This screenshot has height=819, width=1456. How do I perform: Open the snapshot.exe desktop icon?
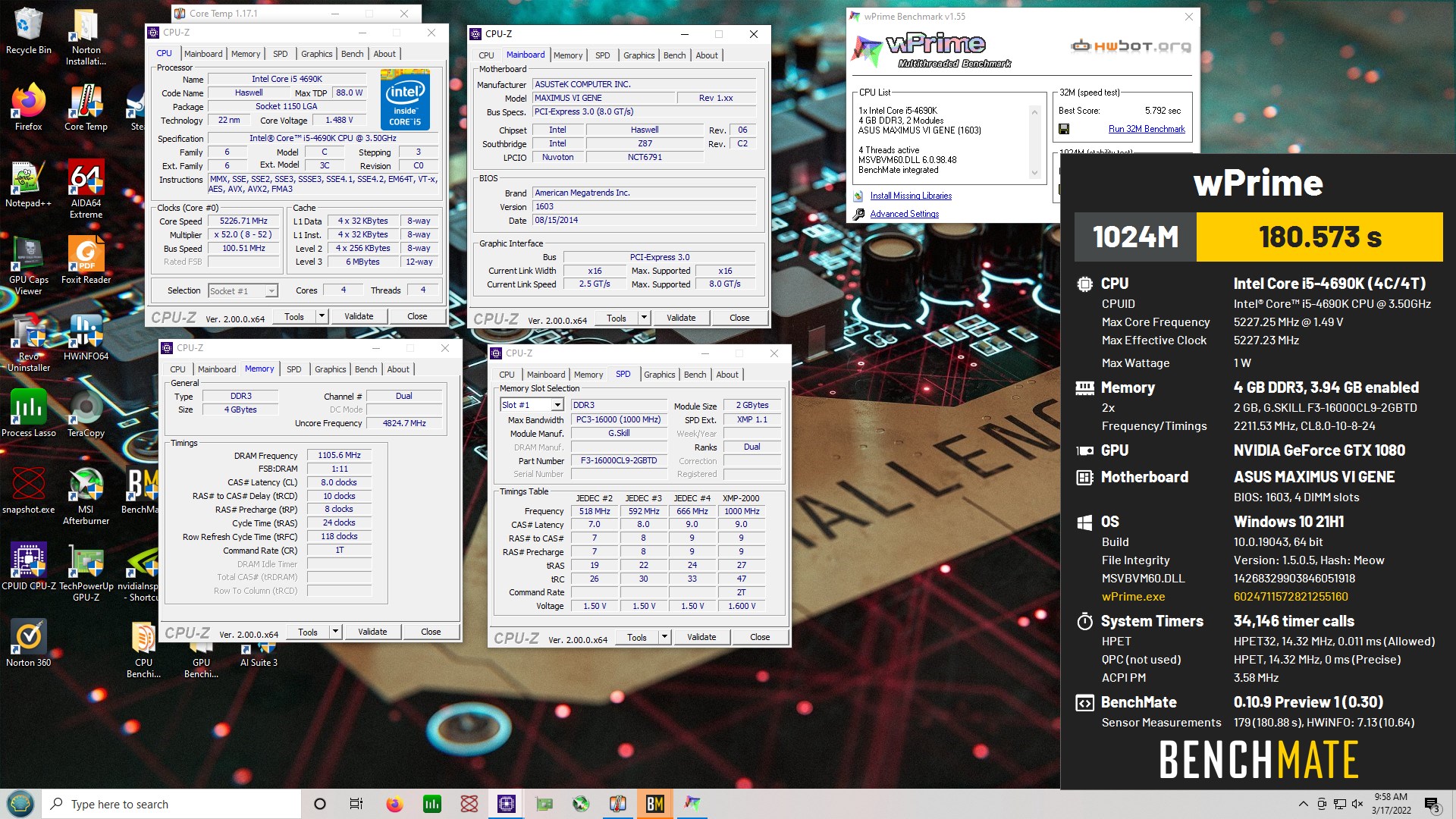pyautogui.click(x=28, y=491)
